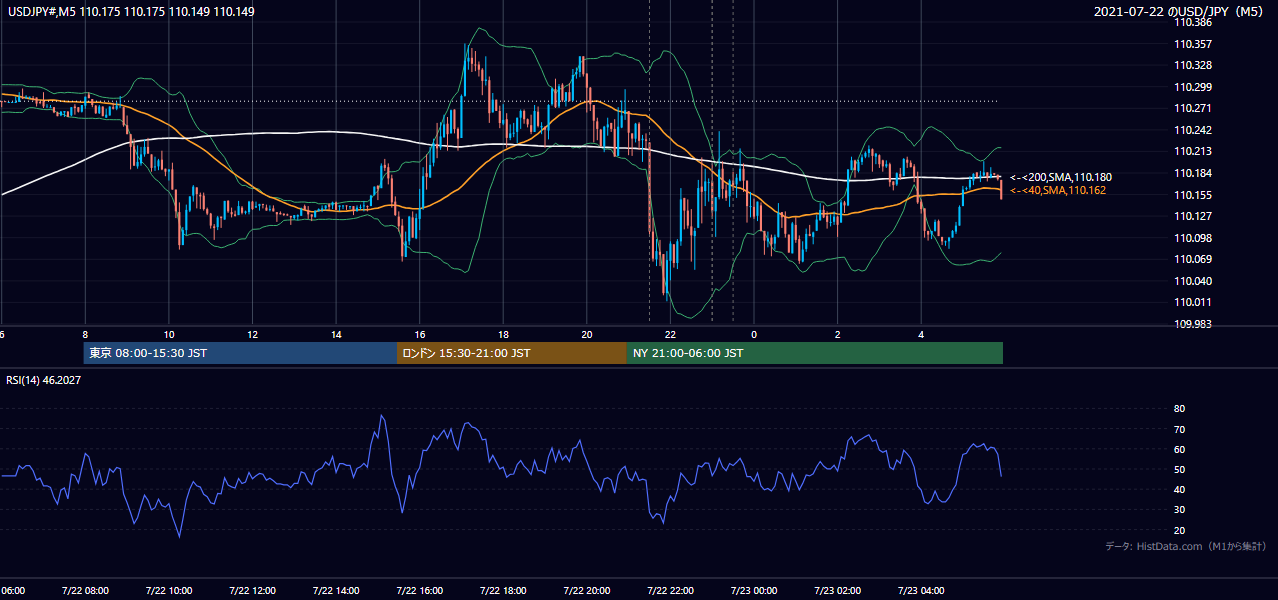Click the bottom time label 7/23 02:00
This screenshot has width=1278, height=600.
(838, 590)
